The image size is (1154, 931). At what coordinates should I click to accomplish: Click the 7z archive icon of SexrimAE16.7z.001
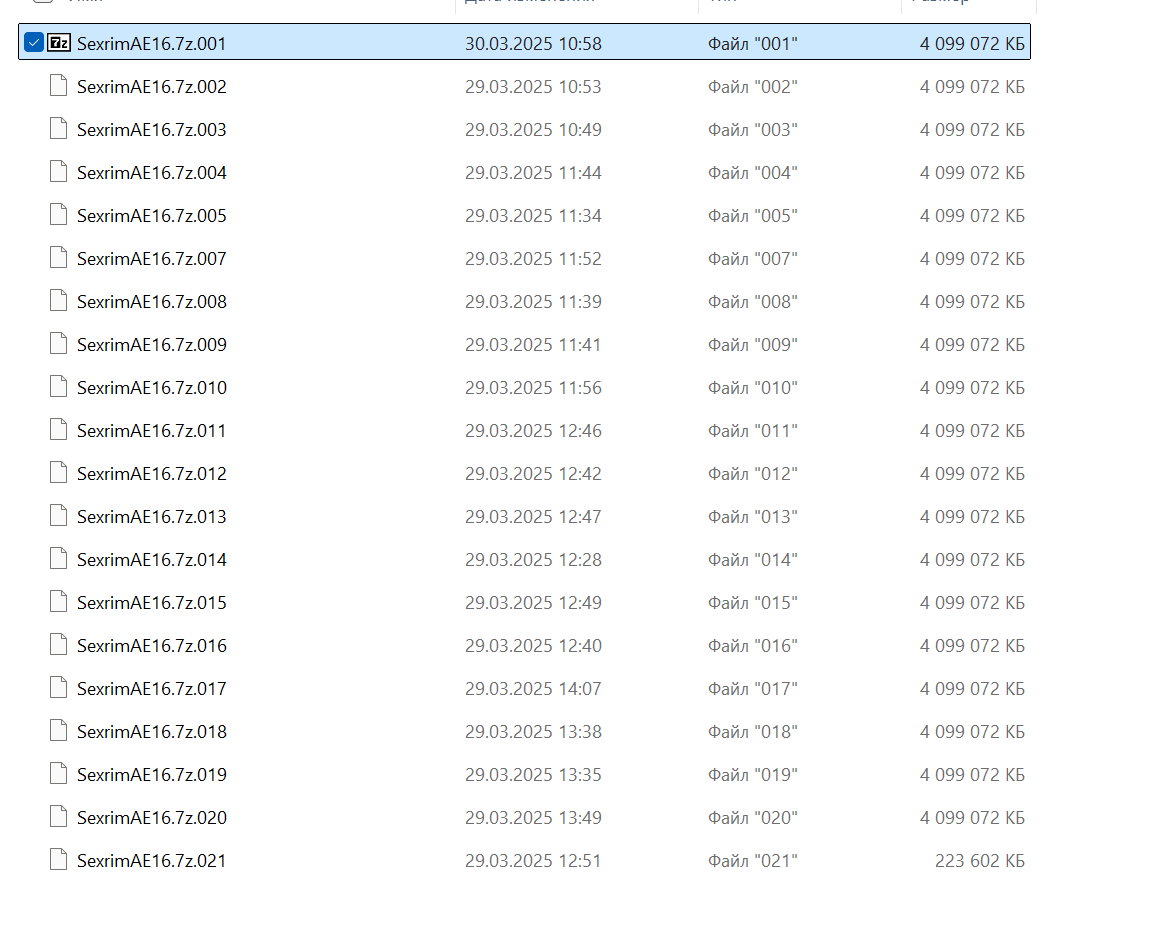point(59,43)
